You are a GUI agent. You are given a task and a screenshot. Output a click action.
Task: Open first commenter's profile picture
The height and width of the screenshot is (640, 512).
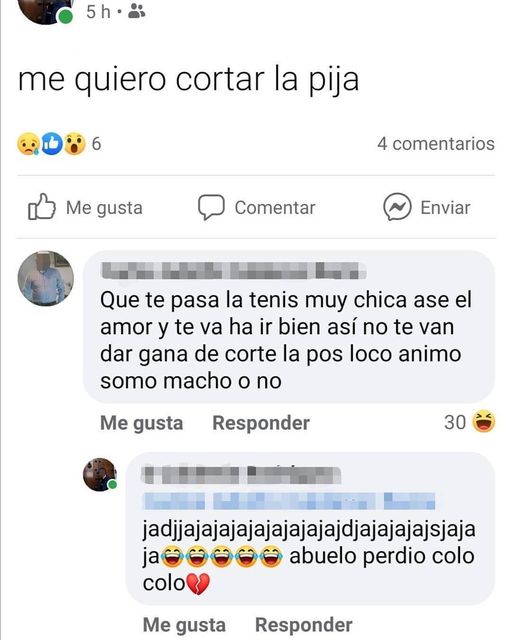point(46,278)
